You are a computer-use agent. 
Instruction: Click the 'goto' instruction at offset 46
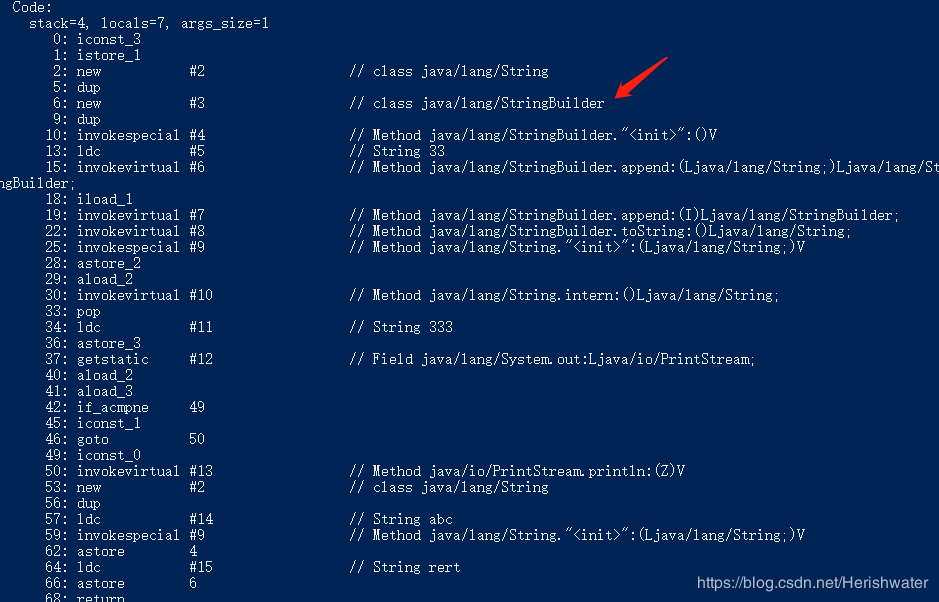(93, 439)
